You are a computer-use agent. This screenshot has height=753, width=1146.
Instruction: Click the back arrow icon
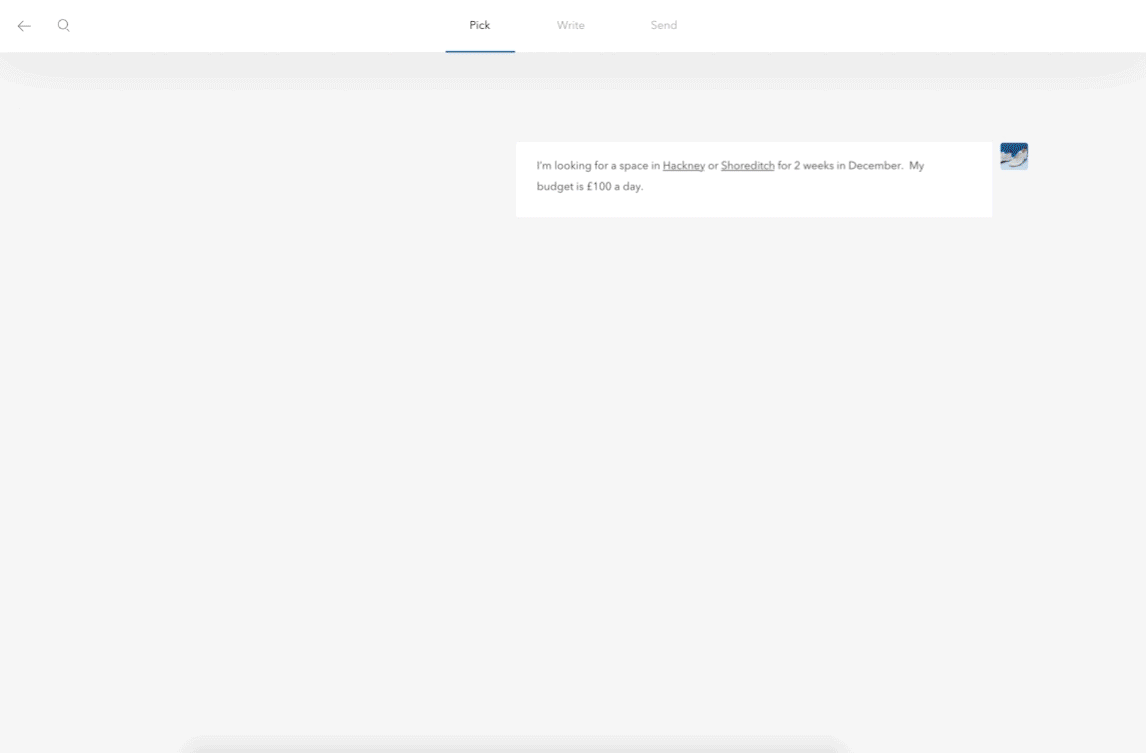(x=24, y=26)
